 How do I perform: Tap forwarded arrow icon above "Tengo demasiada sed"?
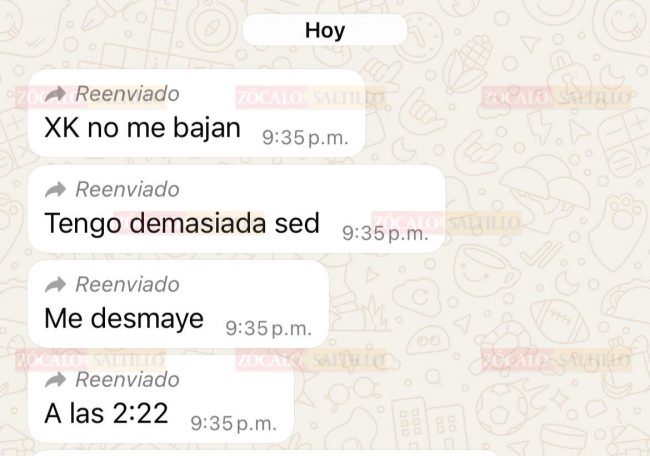[55, 189]
